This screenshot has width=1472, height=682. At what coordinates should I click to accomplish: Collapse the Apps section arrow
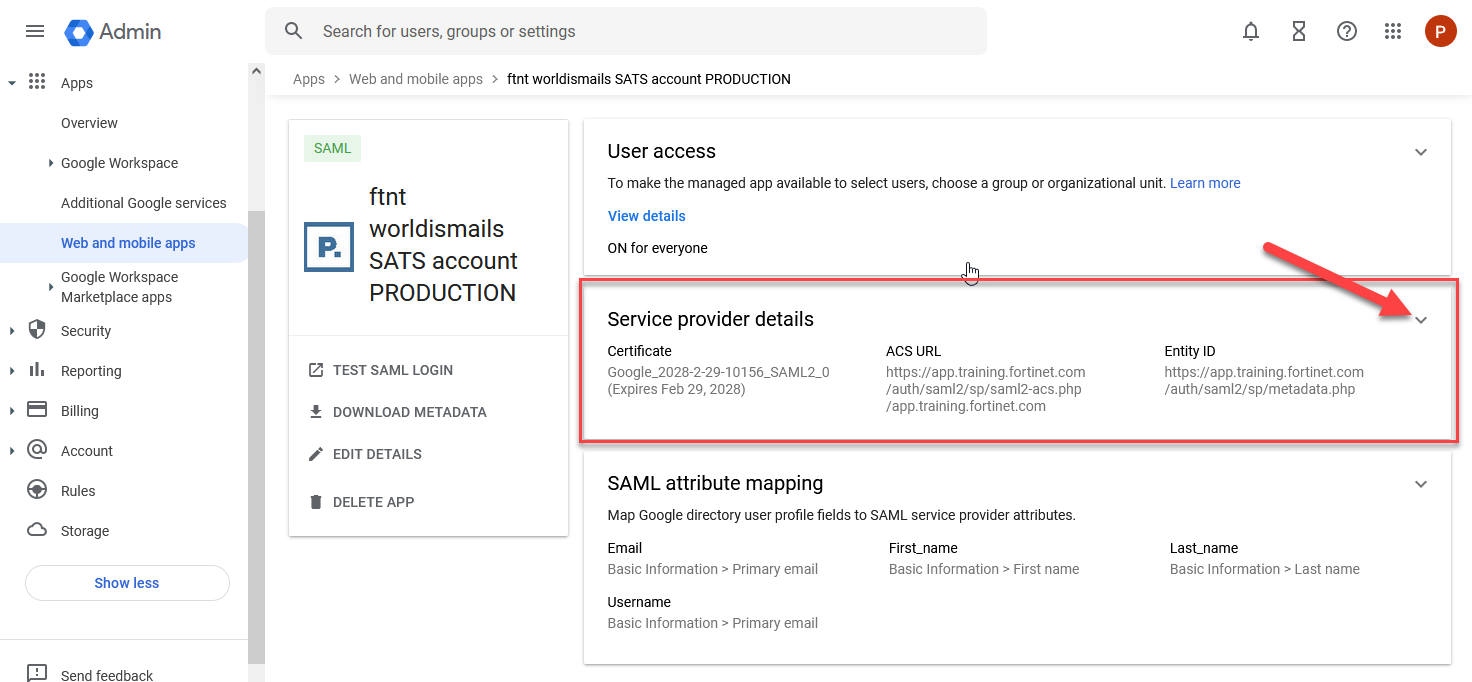click(x=12, y=83)
